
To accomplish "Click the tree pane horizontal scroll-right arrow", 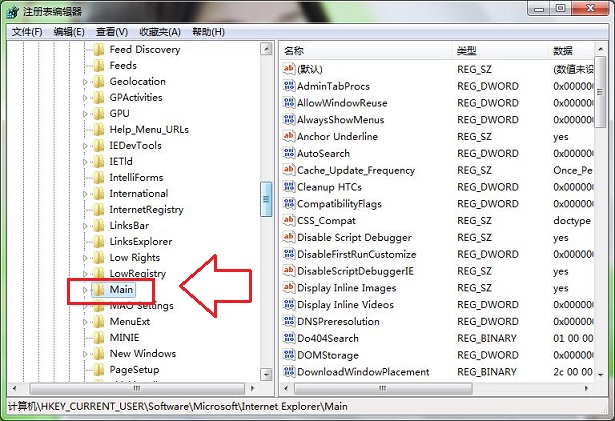I will [x=252, y=388].
